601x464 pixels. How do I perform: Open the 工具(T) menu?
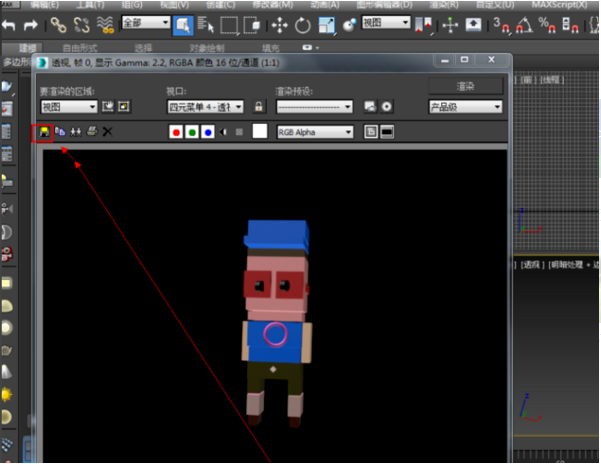pos(90,5)
